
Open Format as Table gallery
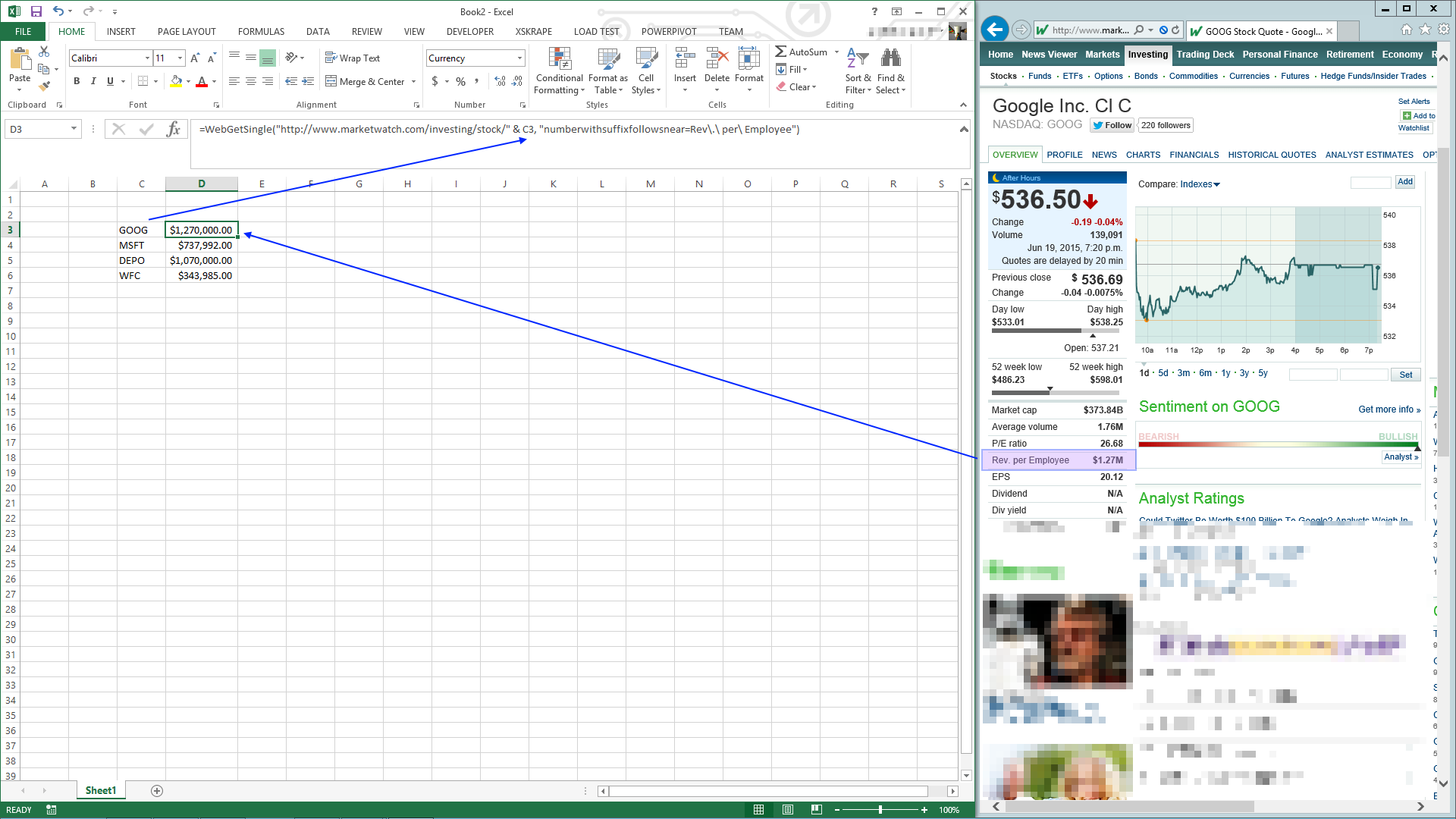point(608,71)
